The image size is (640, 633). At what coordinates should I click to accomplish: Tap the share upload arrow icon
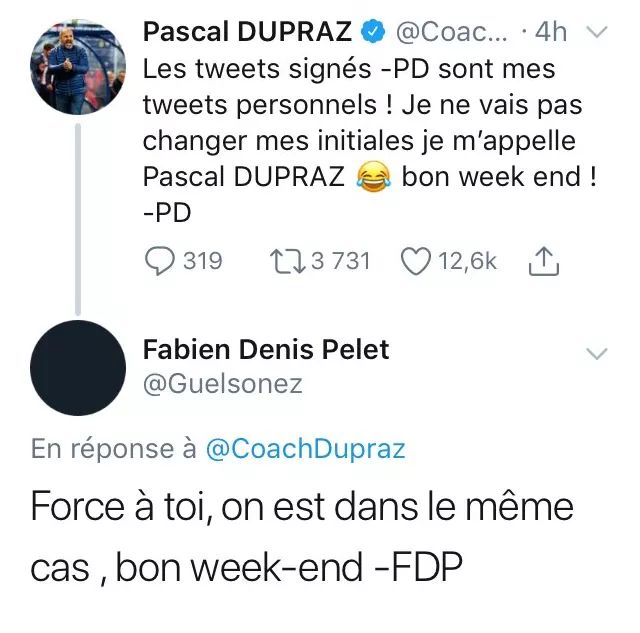coord(541,261)
